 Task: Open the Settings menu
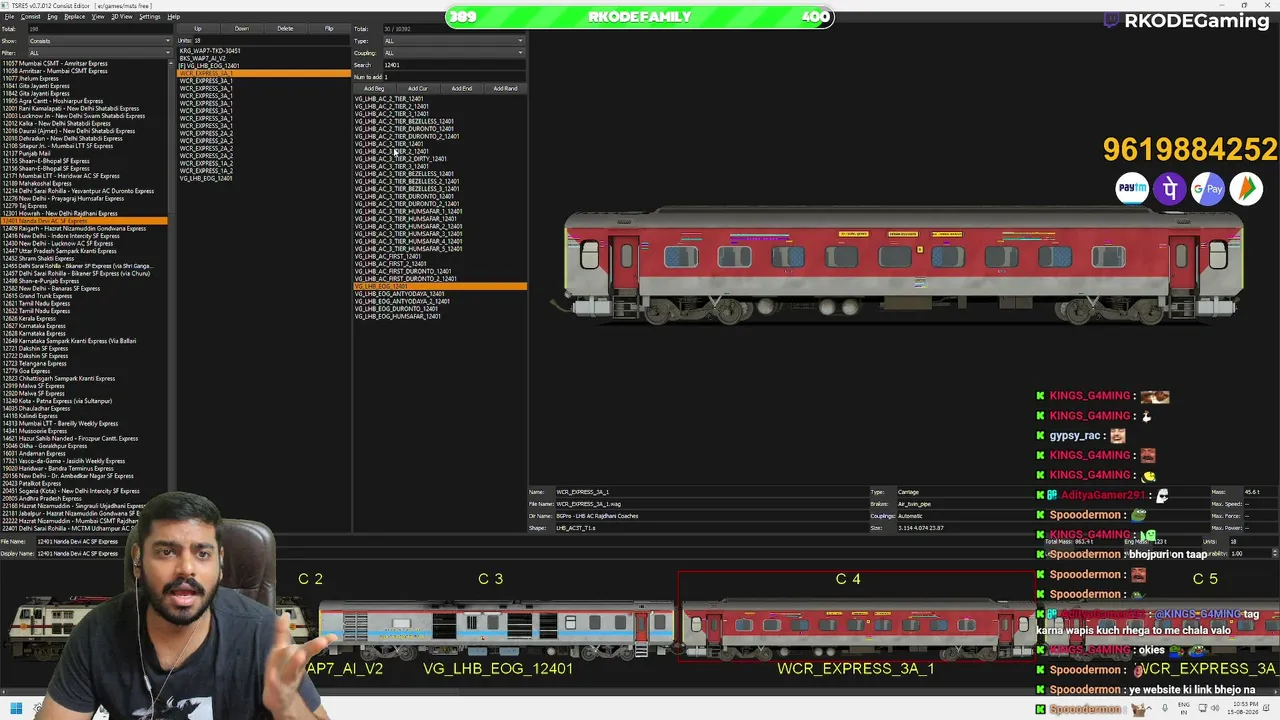[150, 17]
